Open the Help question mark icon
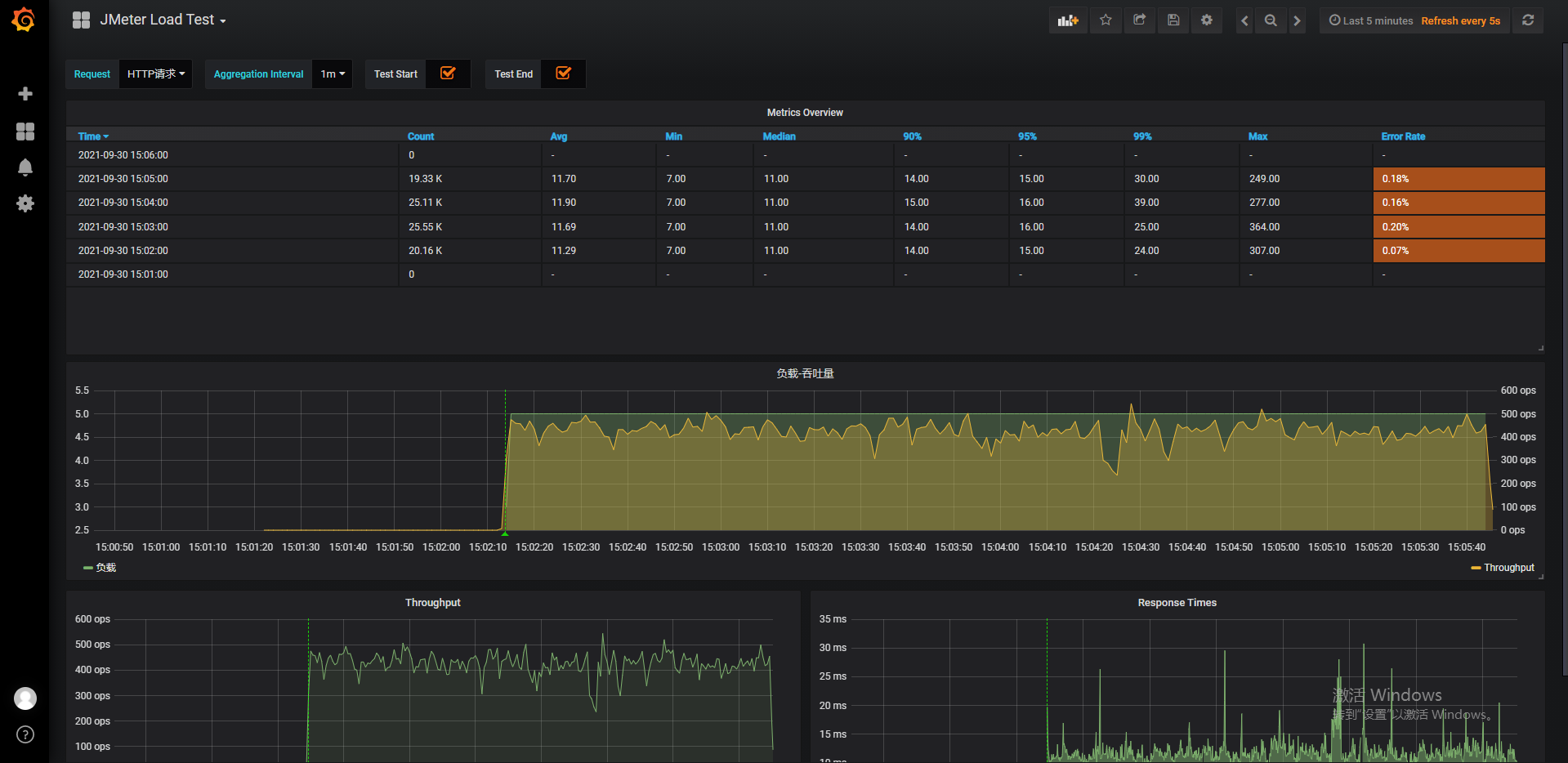The width and height of the screenshot is (1568, 763). [25, 734]
